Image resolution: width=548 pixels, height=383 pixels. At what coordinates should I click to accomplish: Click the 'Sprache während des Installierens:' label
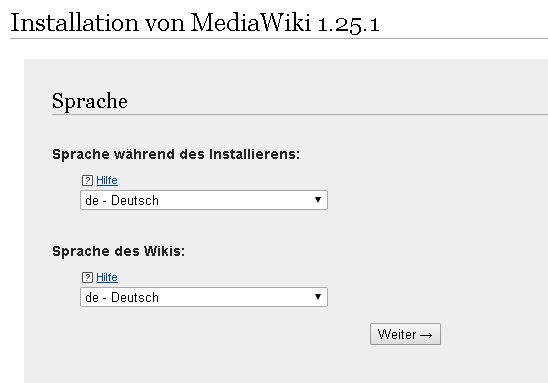click(176, 154)
